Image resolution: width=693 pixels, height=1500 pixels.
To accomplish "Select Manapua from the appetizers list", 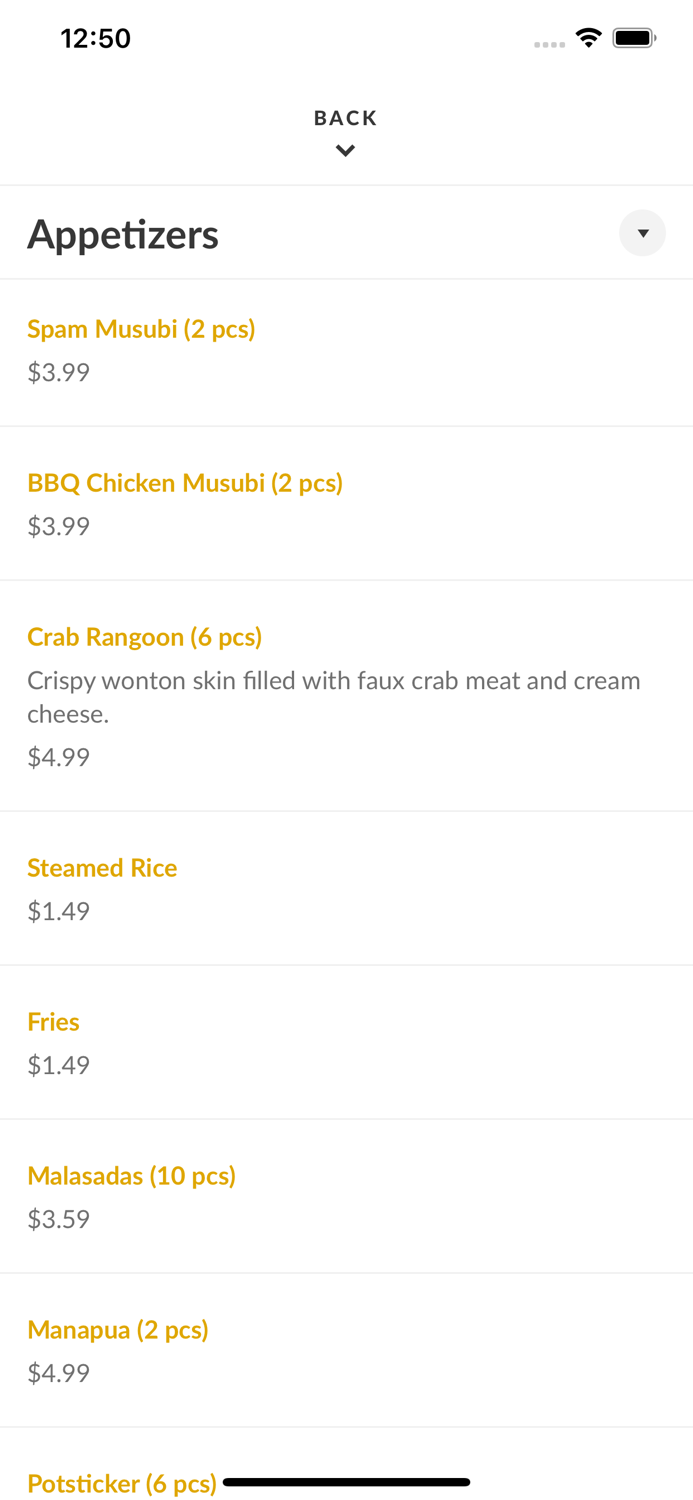I will pyautogui.click(x=118, y=1330).
